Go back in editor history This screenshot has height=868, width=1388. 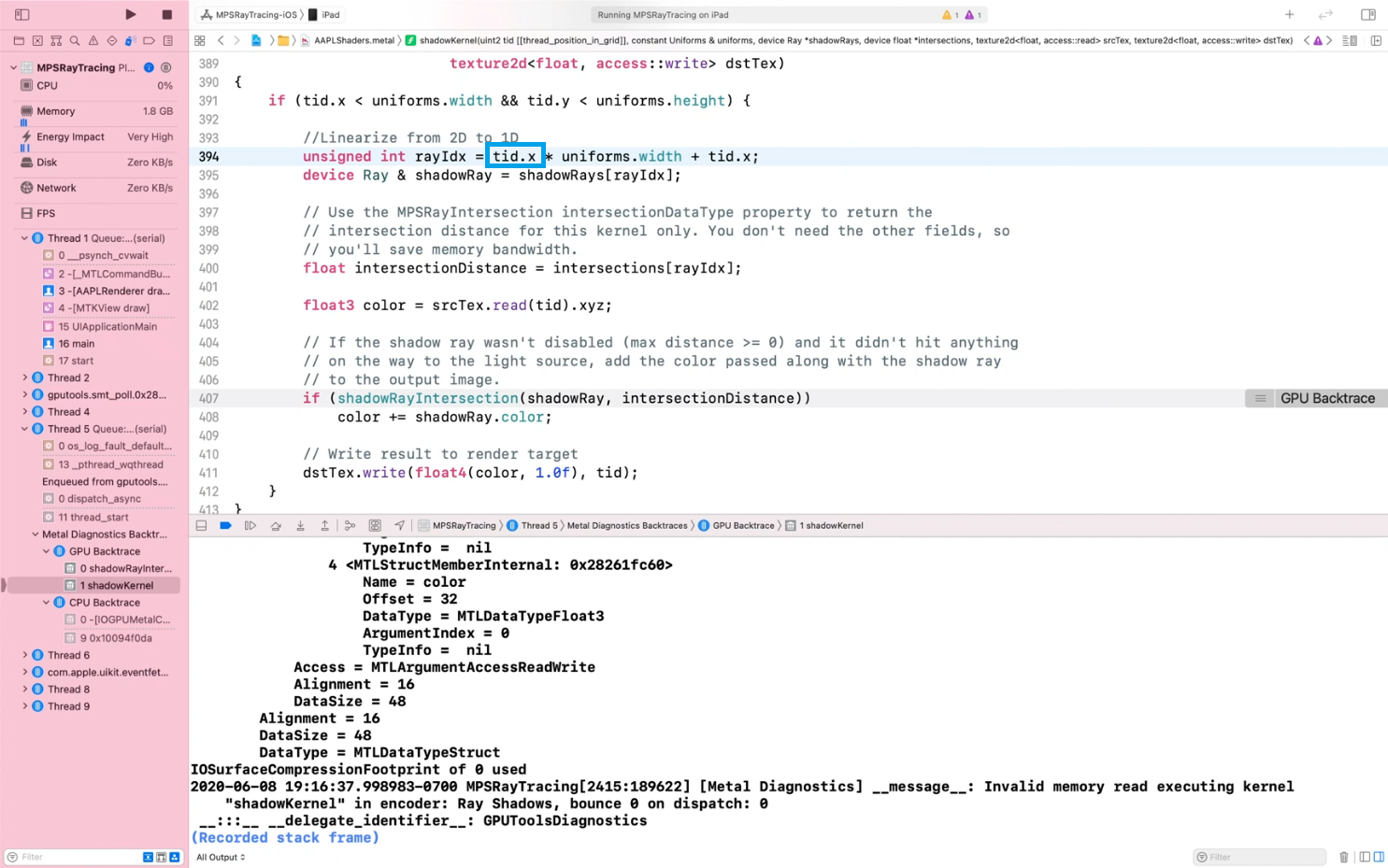[221, 40]
